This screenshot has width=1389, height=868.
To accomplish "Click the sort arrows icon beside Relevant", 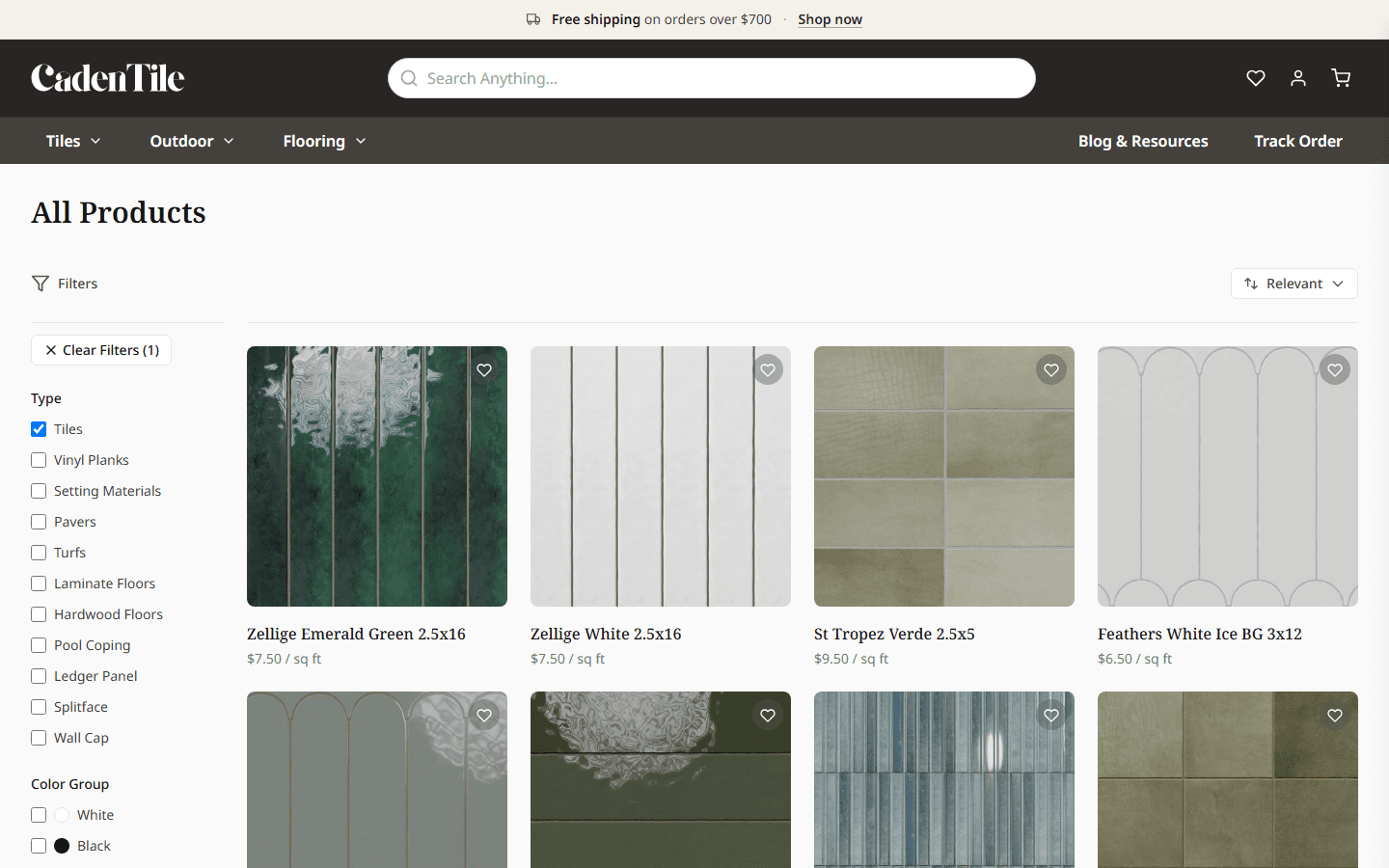I will [x=1251, y=284].
